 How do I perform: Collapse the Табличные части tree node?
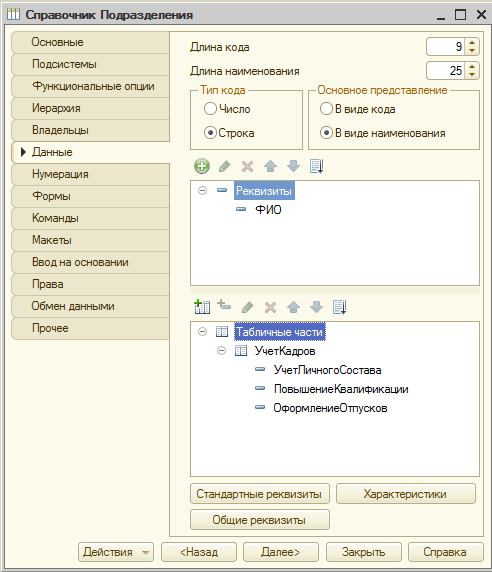tap(202, 332)
